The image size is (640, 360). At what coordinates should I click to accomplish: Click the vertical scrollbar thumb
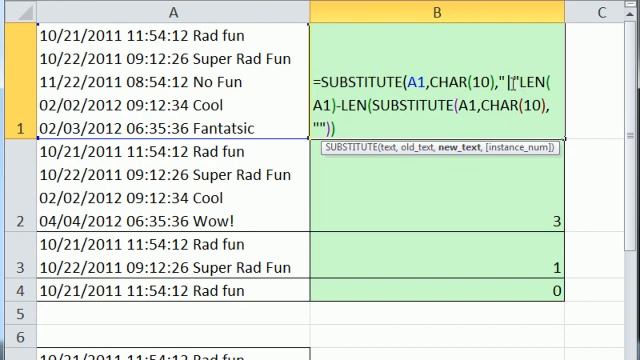pyautogui.click(x=631, y=136)
